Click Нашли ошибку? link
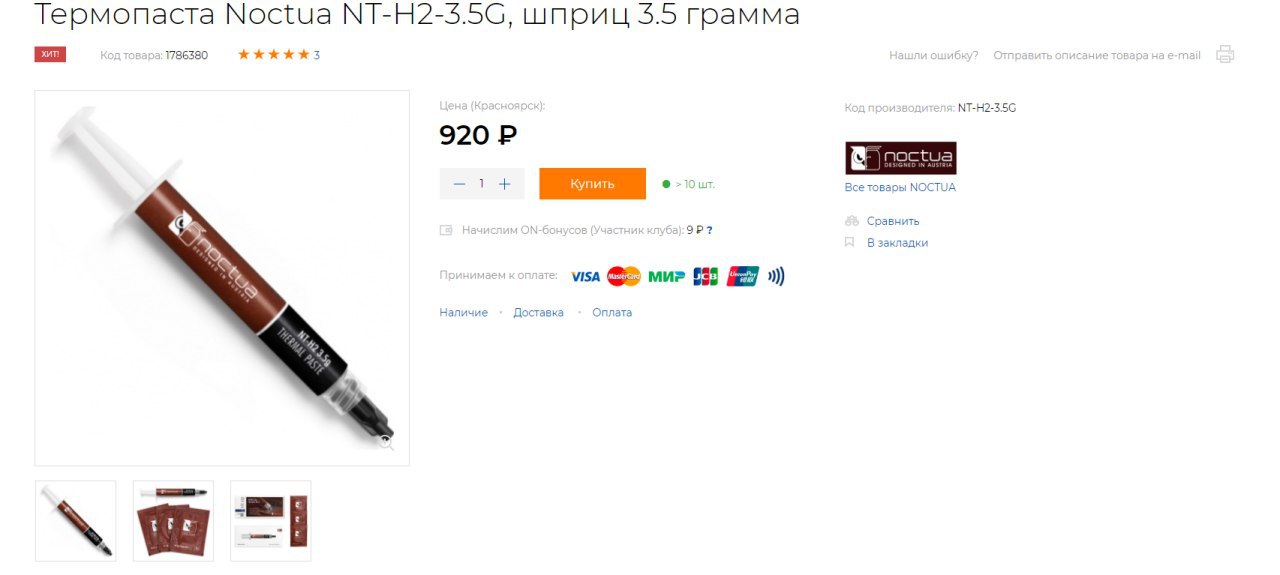 (x=934, y=55)
